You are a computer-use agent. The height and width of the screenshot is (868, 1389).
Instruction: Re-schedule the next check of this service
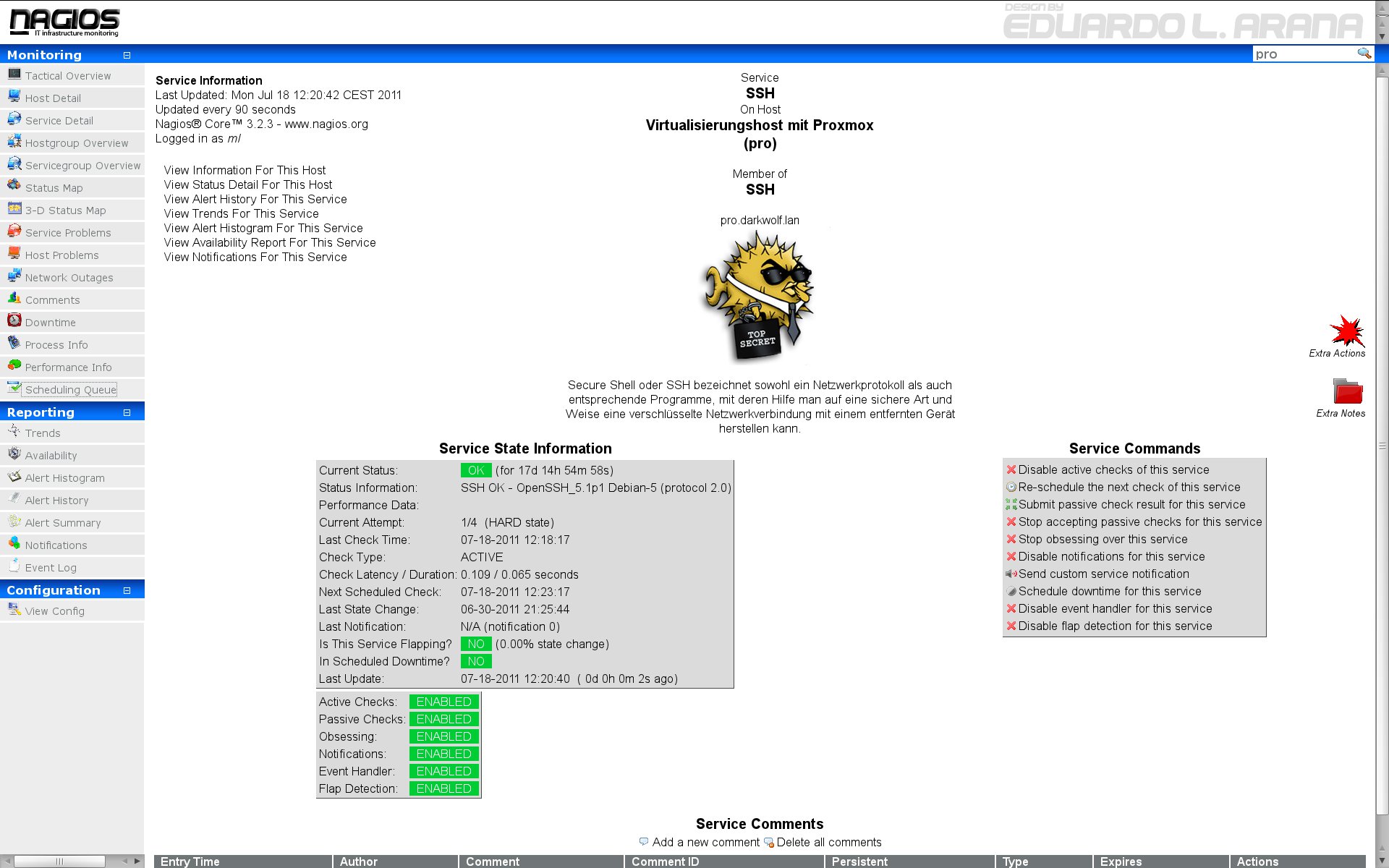(1129, 488)
